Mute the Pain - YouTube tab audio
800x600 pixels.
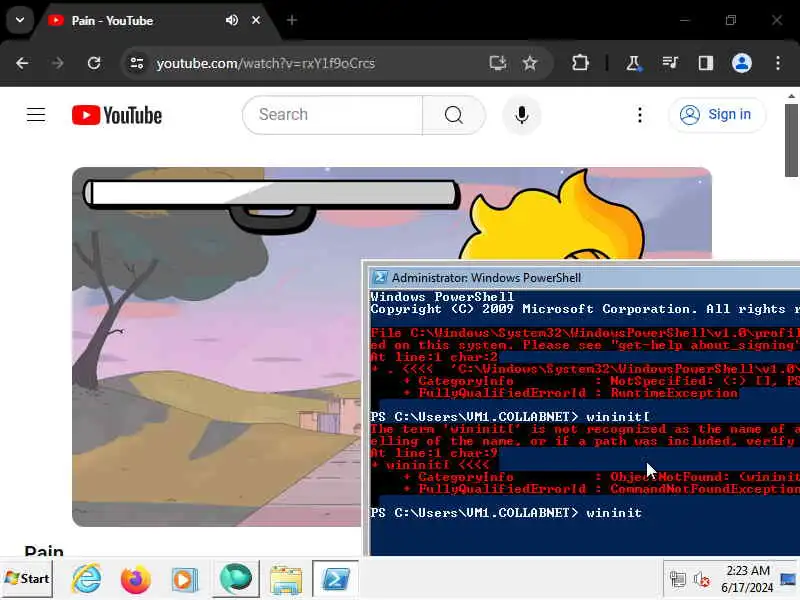(232, 20)
